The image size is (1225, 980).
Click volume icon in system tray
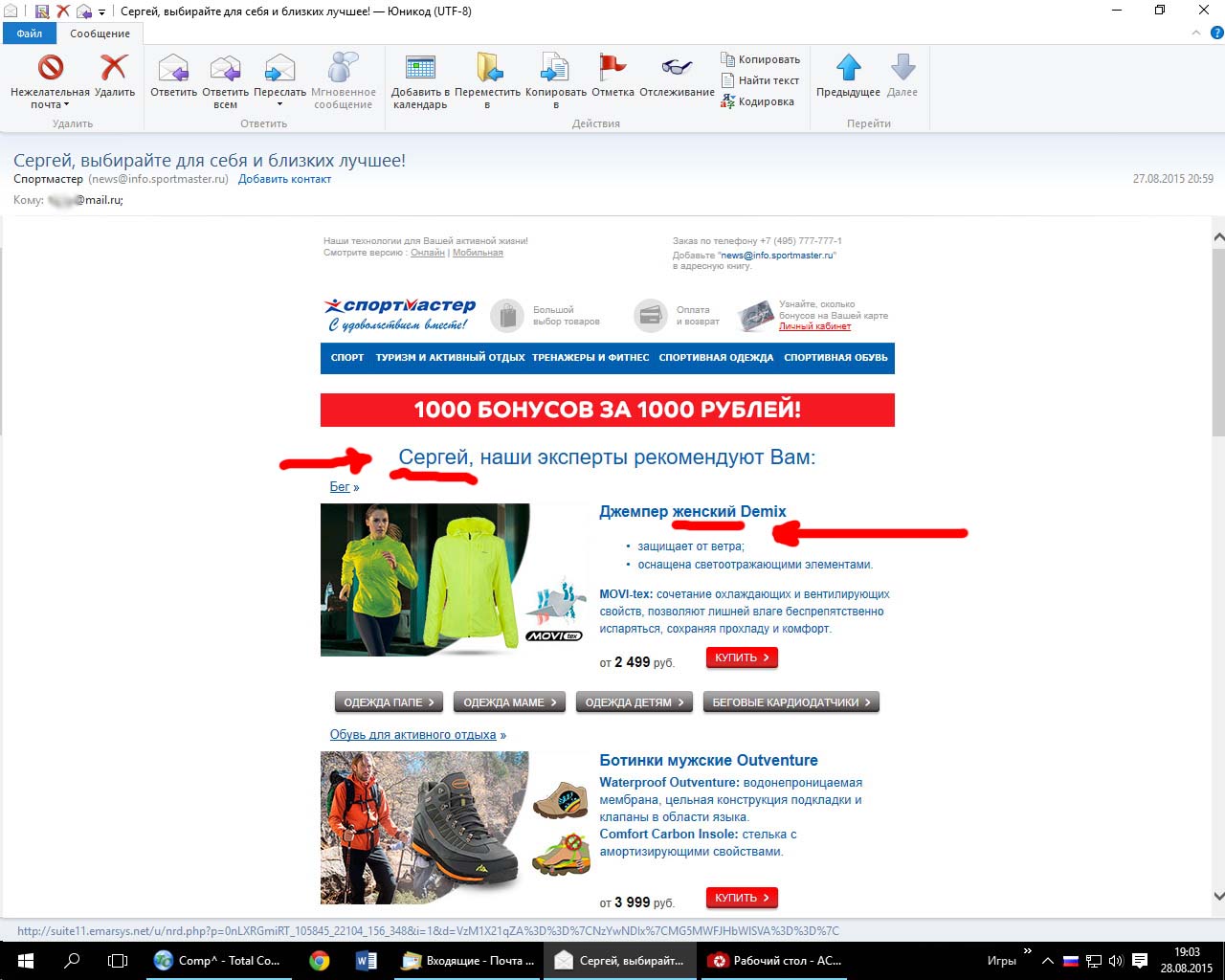[x=1115, y=960]
